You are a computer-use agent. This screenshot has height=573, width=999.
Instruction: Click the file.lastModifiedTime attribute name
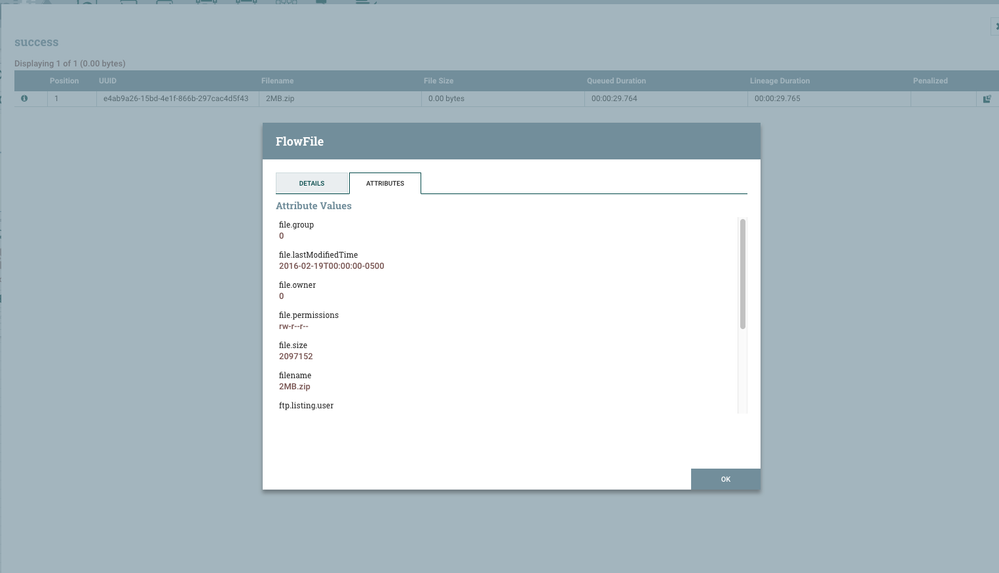point(318,255)
